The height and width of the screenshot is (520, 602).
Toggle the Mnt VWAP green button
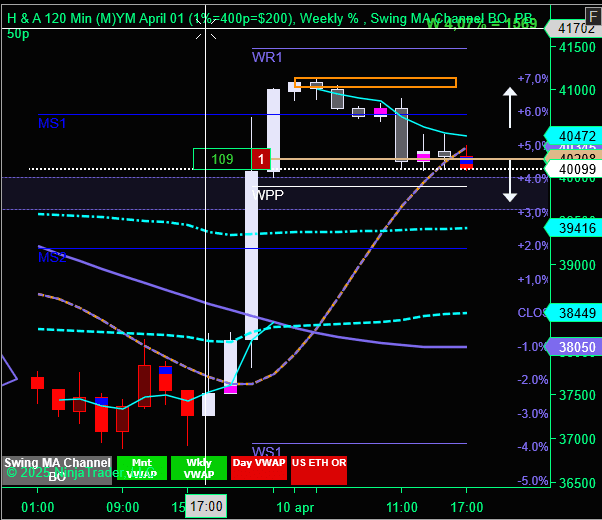click(x=142, y=468)
